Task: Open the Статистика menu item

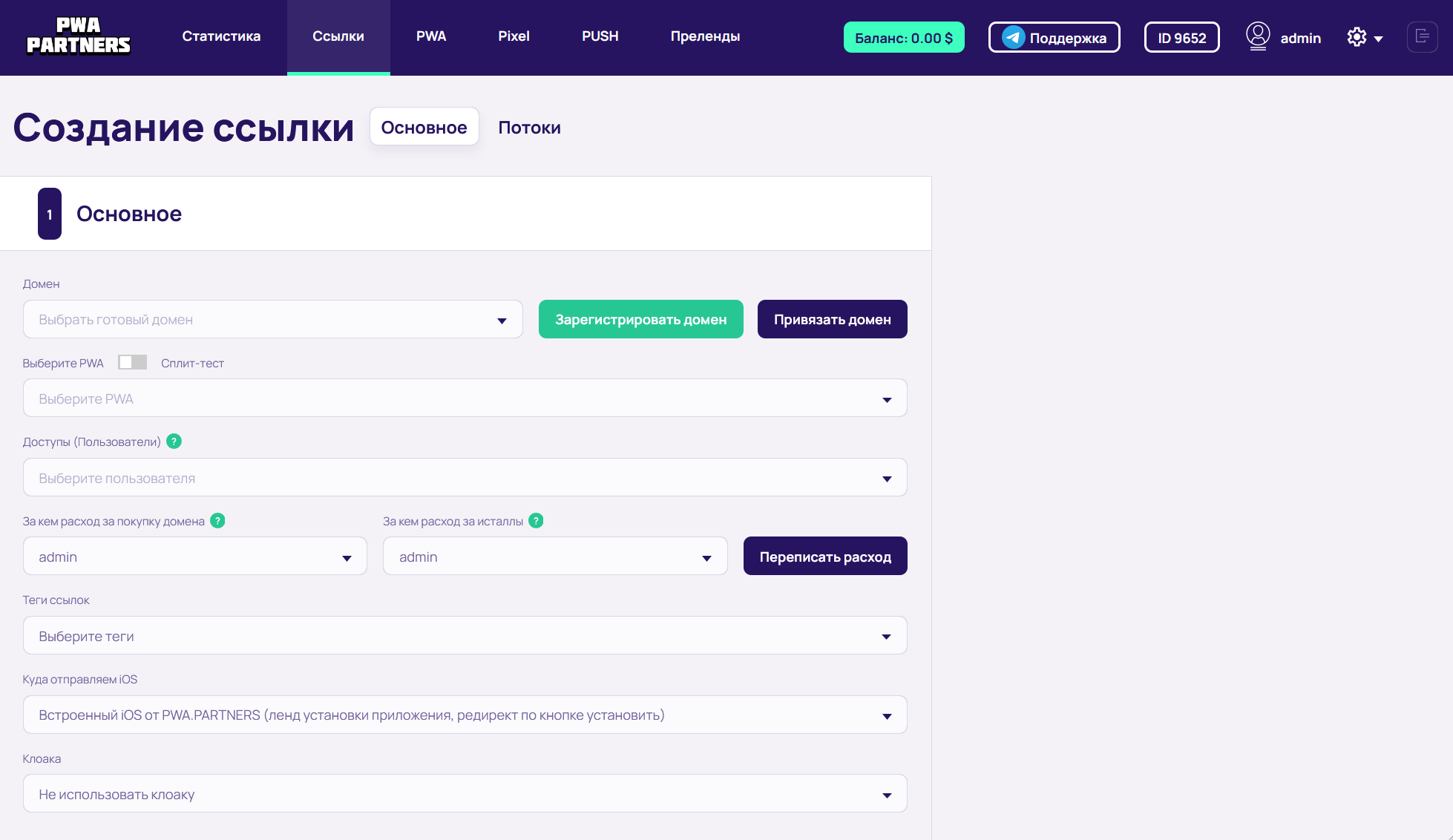Action: coord(221,36)
